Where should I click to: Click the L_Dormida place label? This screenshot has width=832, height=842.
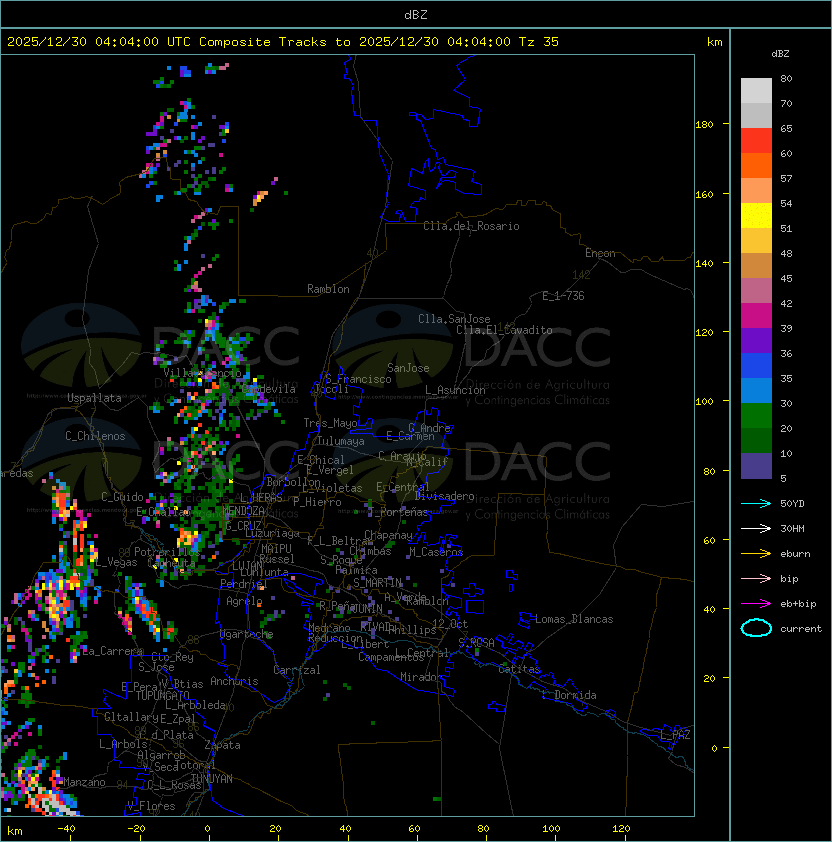click(569, 695)
